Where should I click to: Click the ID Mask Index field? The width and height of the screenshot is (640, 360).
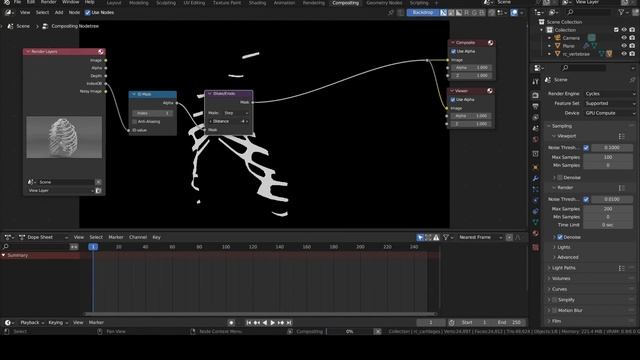[x=152, y=113]
